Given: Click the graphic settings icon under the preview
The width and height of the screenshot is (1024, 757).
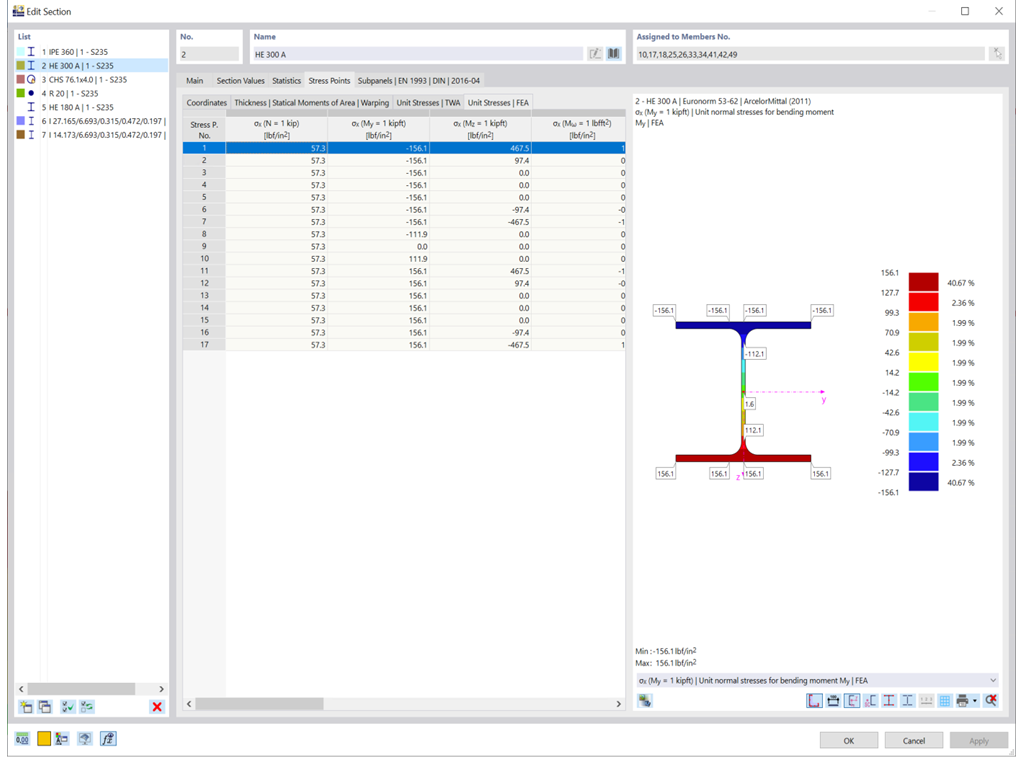Looking at the screenshot, I should [645, 701].
